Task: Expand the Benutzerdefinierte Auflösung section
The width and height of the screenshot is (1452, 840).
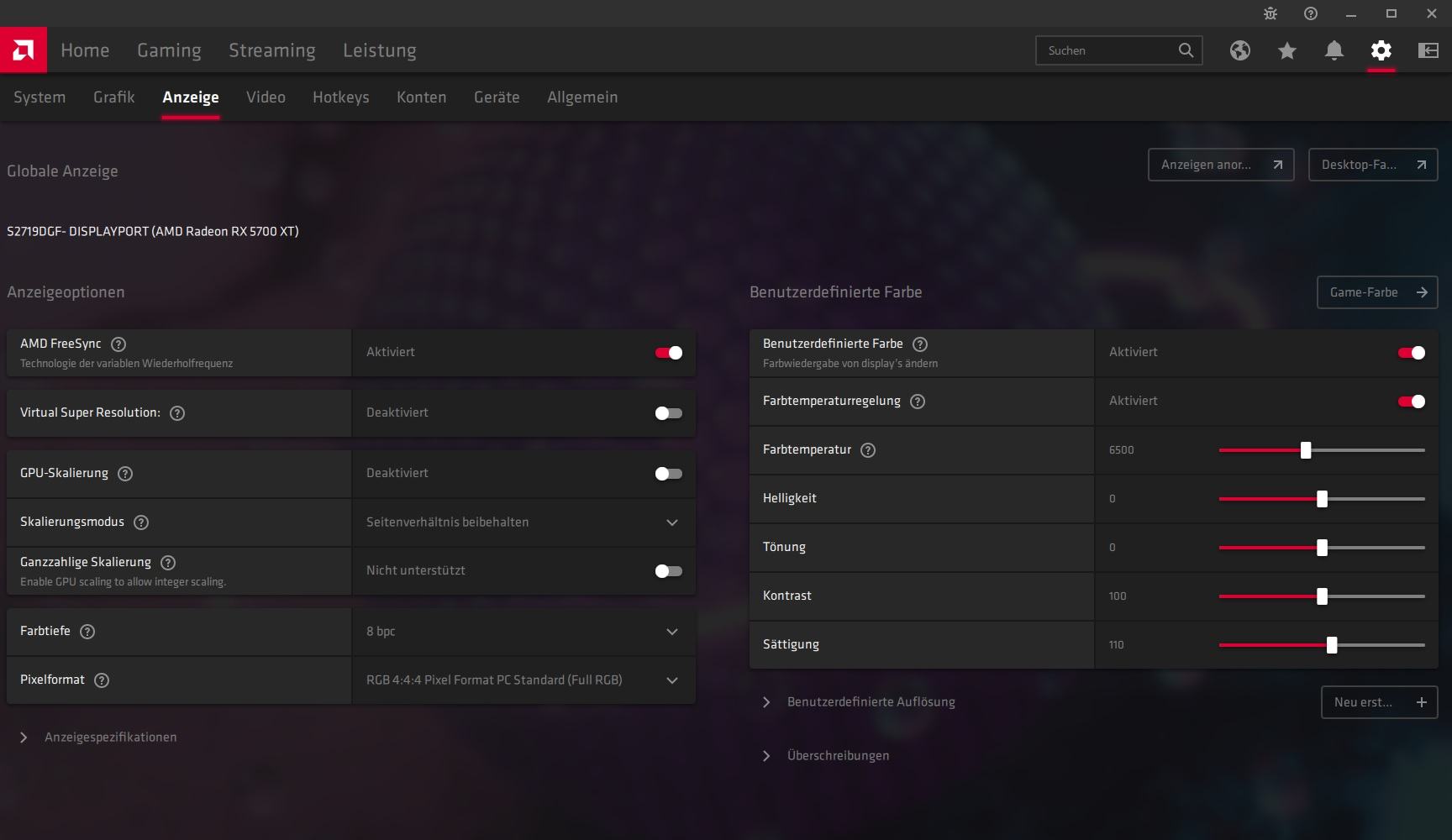Action: coord(859,702)
